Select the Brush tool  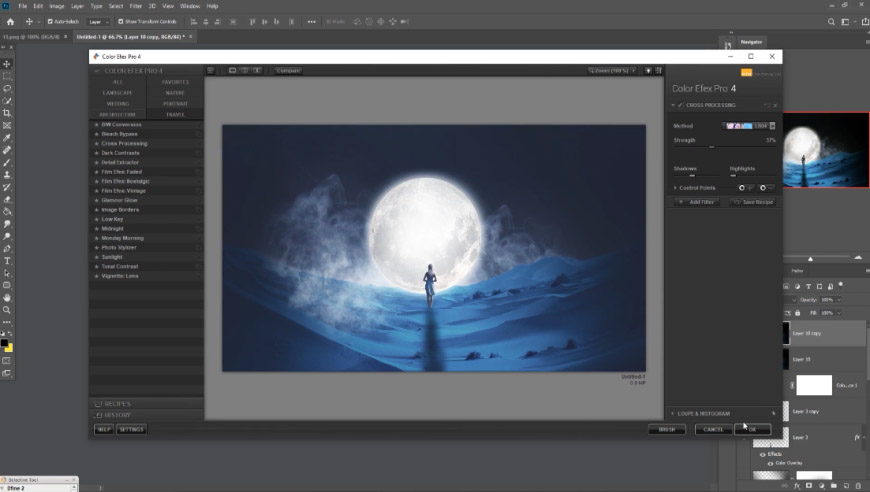tap(7, 163)
